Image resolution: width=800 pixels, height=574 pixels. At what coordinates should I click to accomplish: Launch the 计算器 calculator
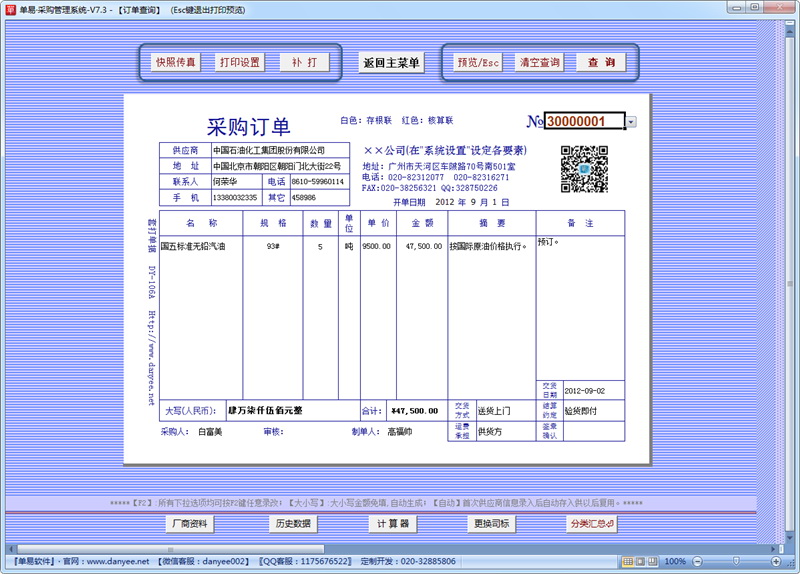click(x=393, y=524)
